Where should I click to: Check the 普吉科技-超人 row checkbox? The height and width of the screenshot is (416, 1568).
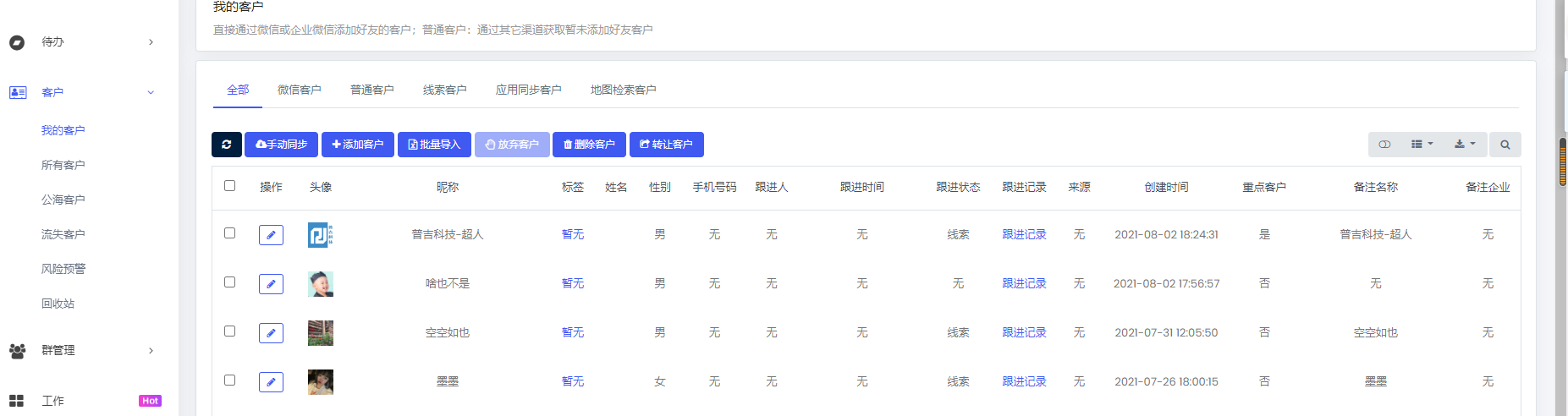click(x=229, y=233)
